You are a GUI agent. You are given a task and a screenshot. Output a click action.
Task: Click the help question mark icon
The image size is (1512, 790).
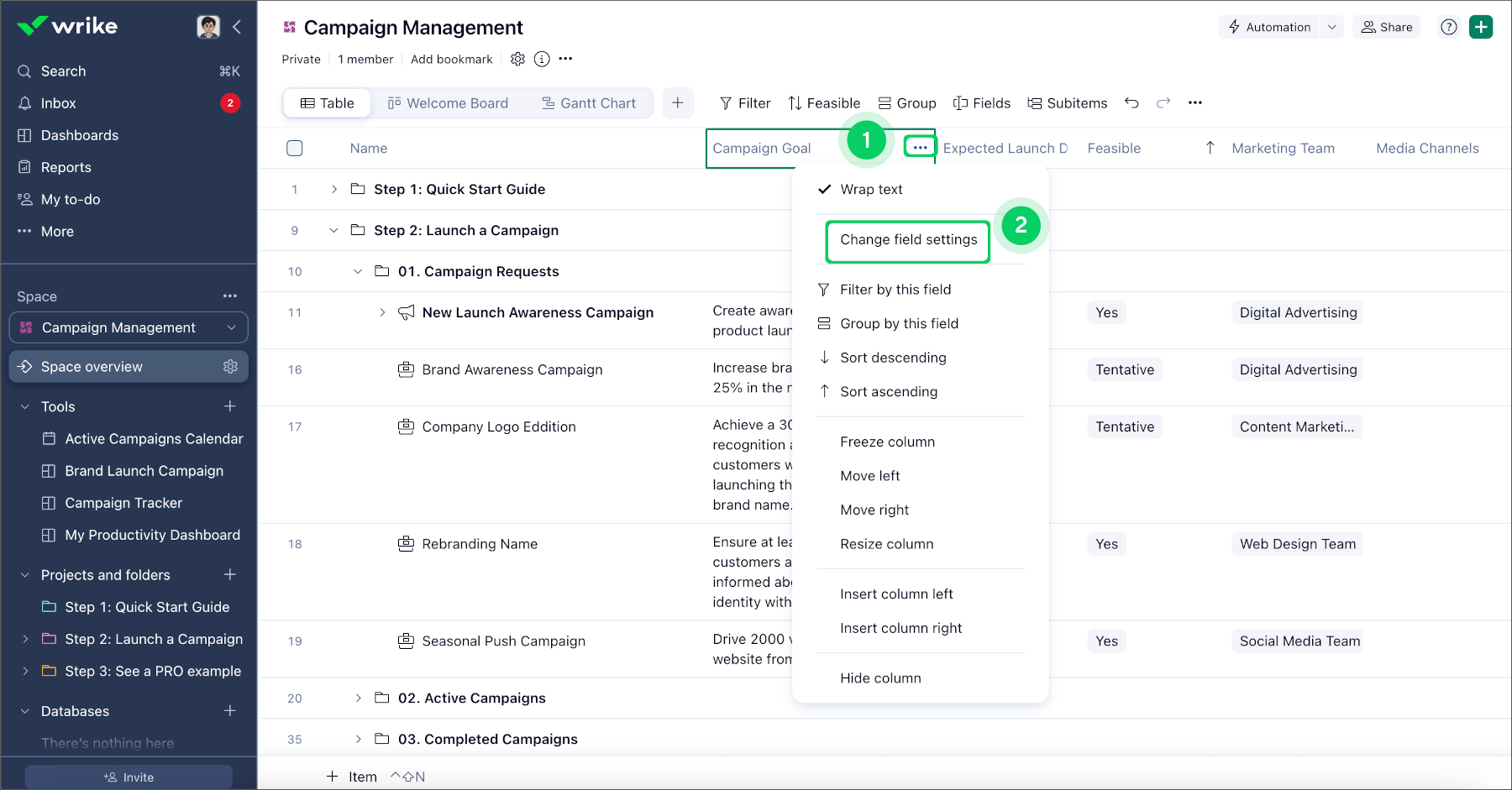click(1448, 27)
